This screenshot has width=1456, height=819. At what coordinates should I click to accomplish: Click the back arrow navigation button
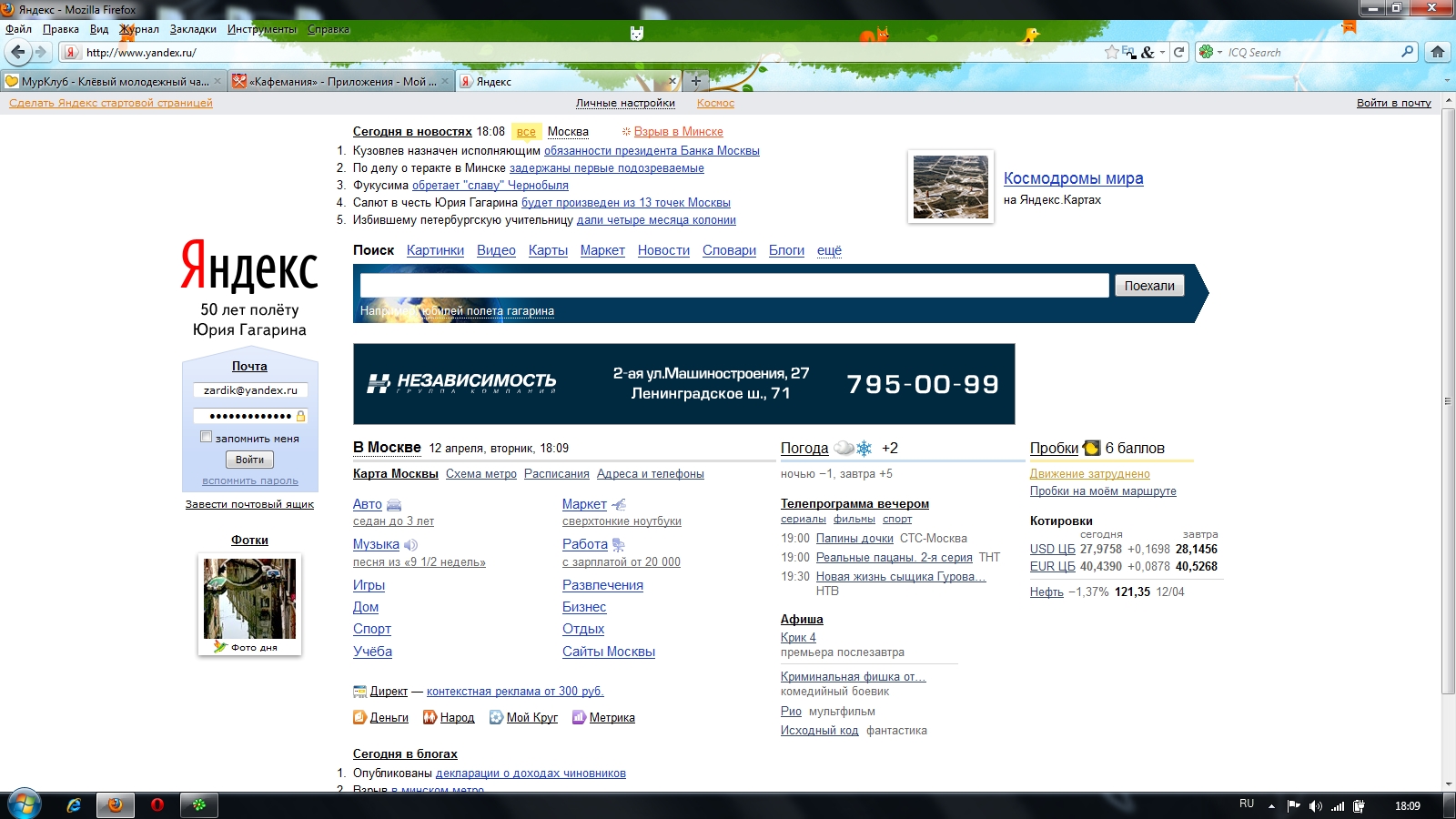coord(18,52)
